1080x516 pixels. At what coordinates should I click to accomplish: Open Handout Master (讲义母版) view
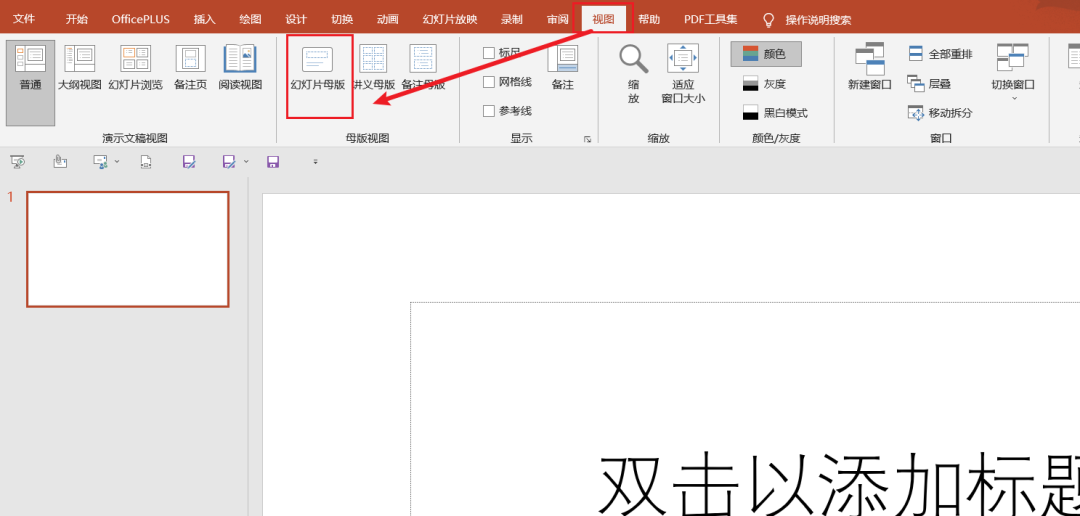tap(374, 68)
